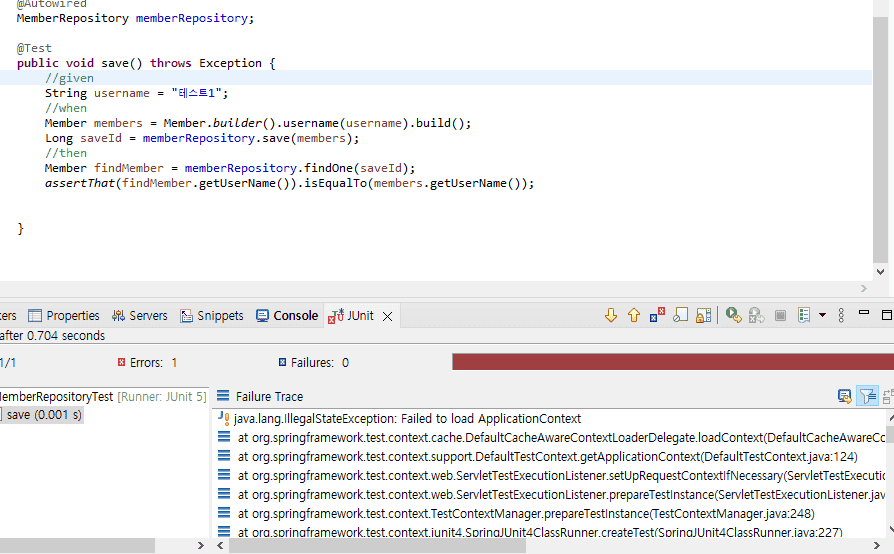Close the JUnit tab

(x=387, y=316)
